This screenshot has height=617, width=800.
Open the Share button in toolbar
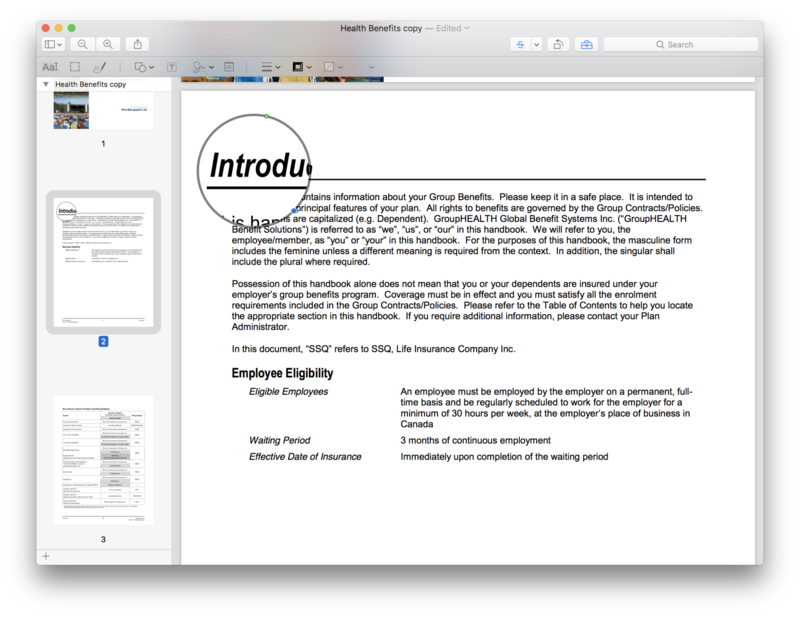[139, 45]
